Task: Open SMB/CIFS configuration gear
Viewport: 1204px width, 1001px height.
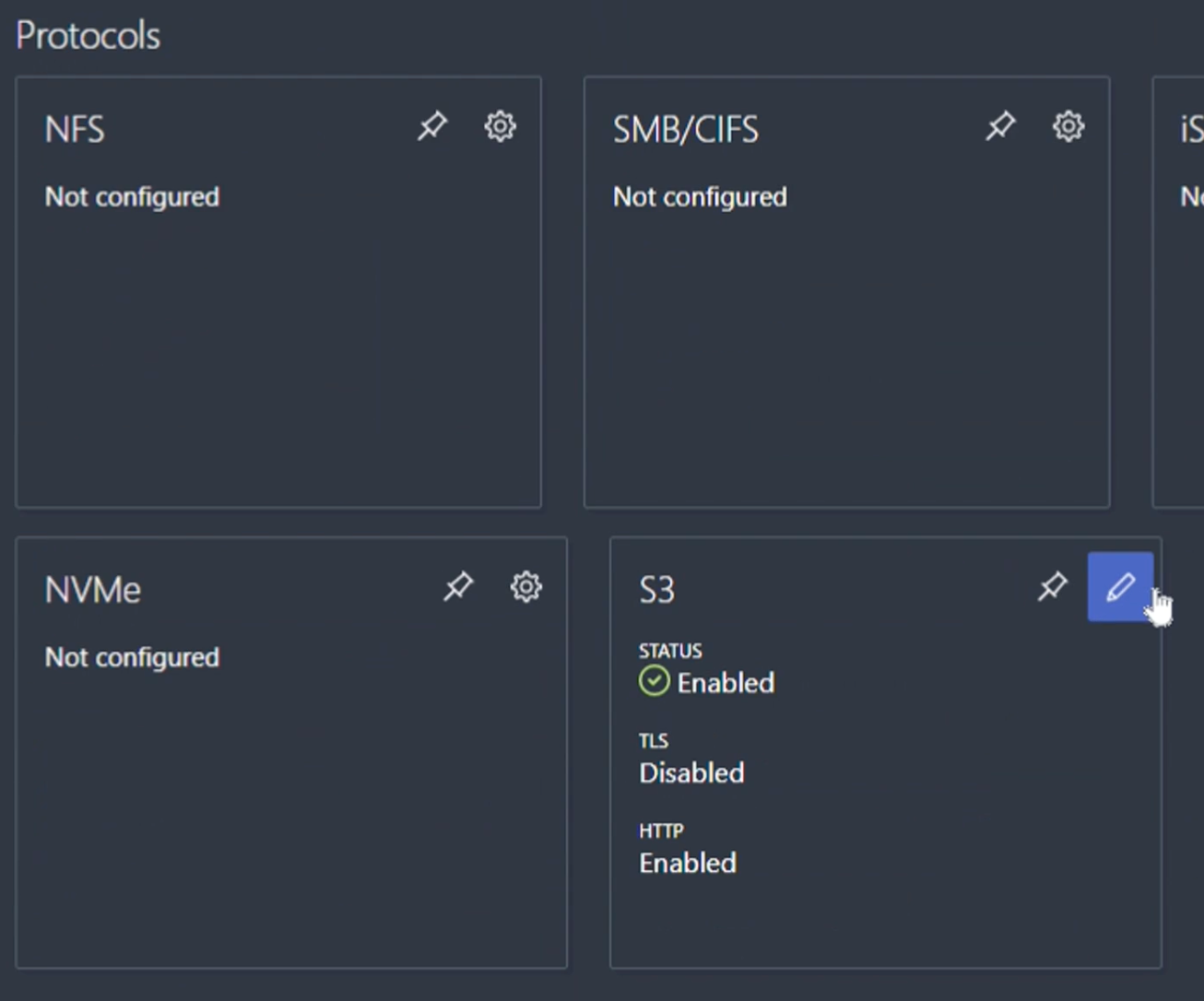Action: coord(1068,126)
